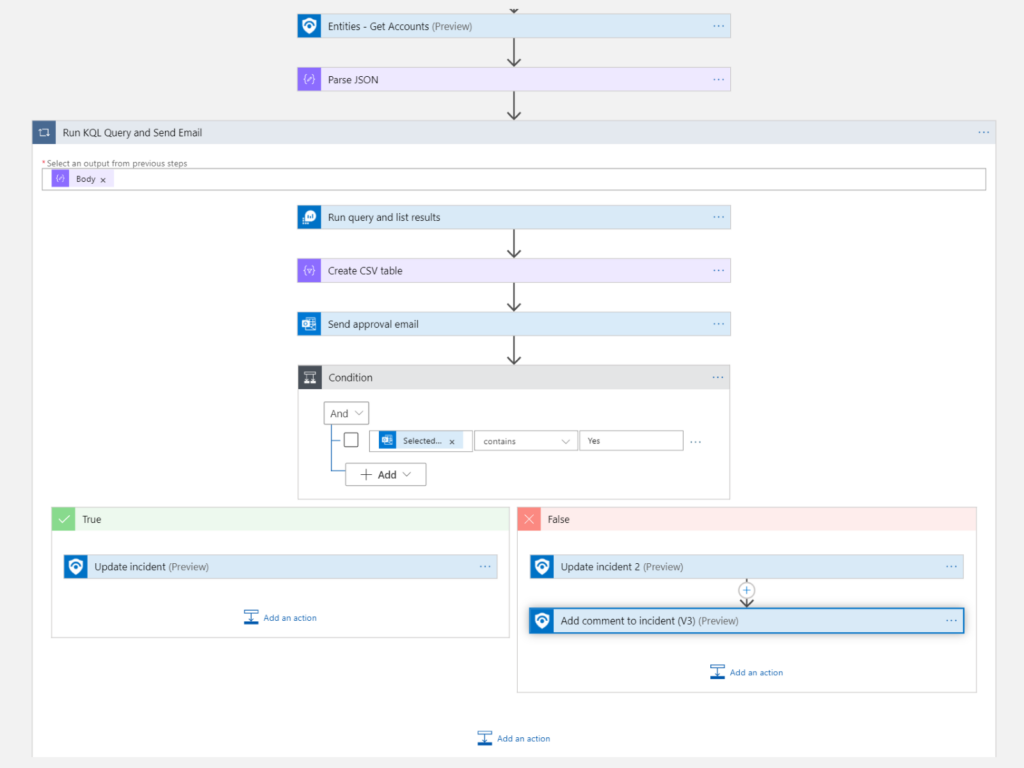1024x768 pixels.
Task: Expand the Add dropdown in Condition
Action: (386, 475)
